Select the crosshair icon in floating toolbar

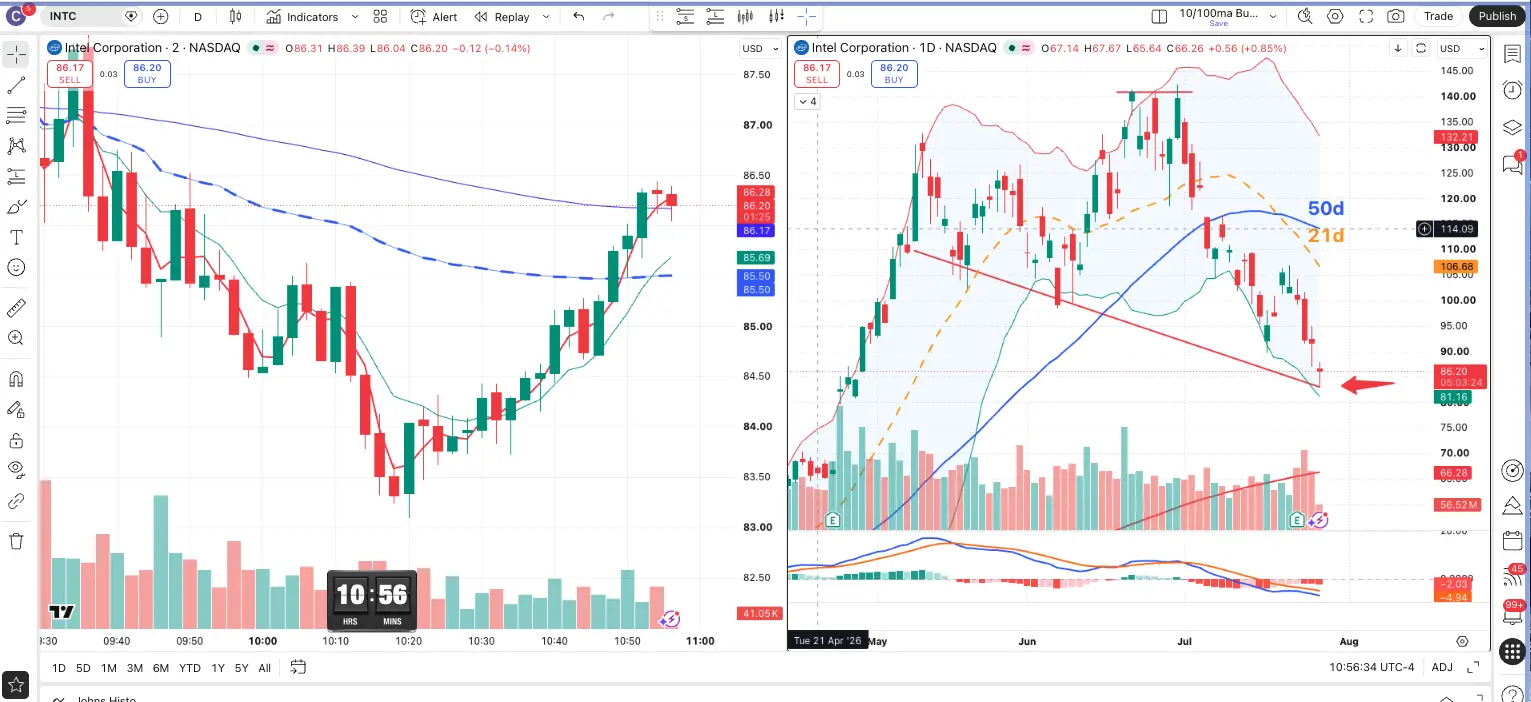click(x=806, y=16)
